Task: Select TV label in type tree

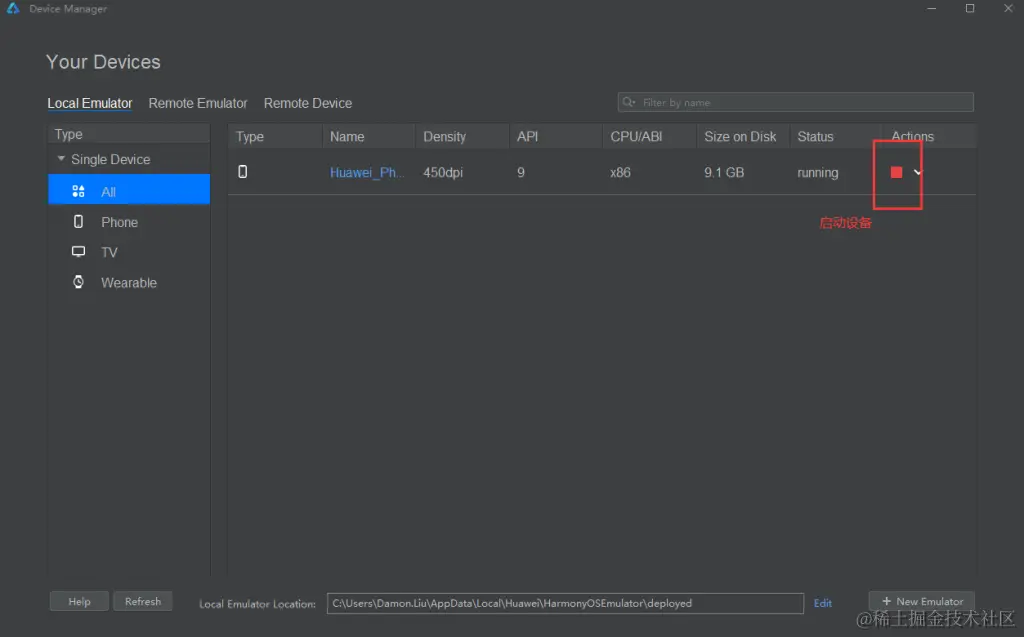Action: [x=109, y=252]
